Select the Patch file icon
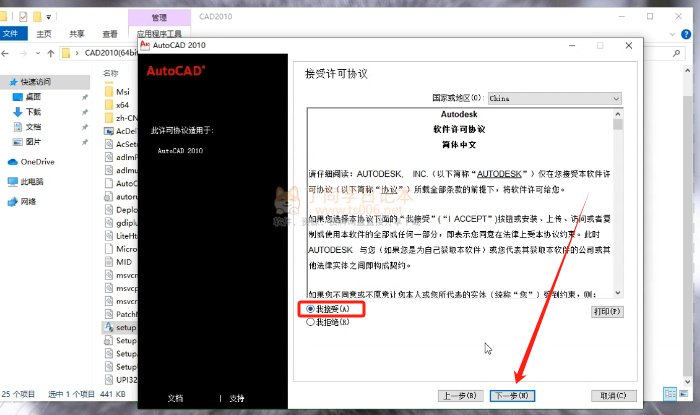 tap(109, 314)
